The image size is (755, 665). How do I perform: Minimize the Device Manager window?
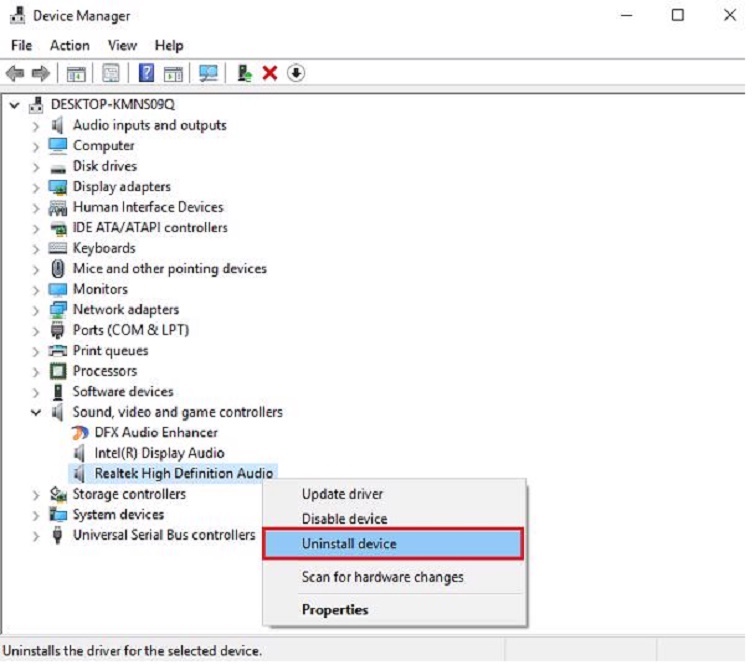[x=626, y=15]
